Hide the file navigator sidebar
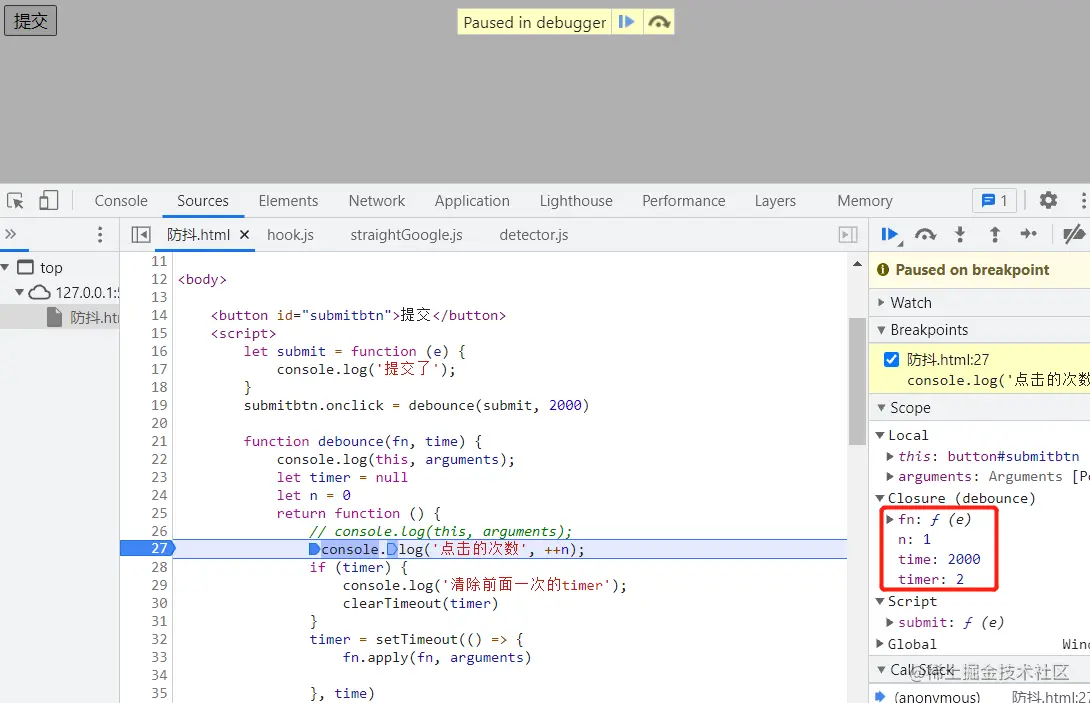The image size is (1090, 703). coord(140,235)
